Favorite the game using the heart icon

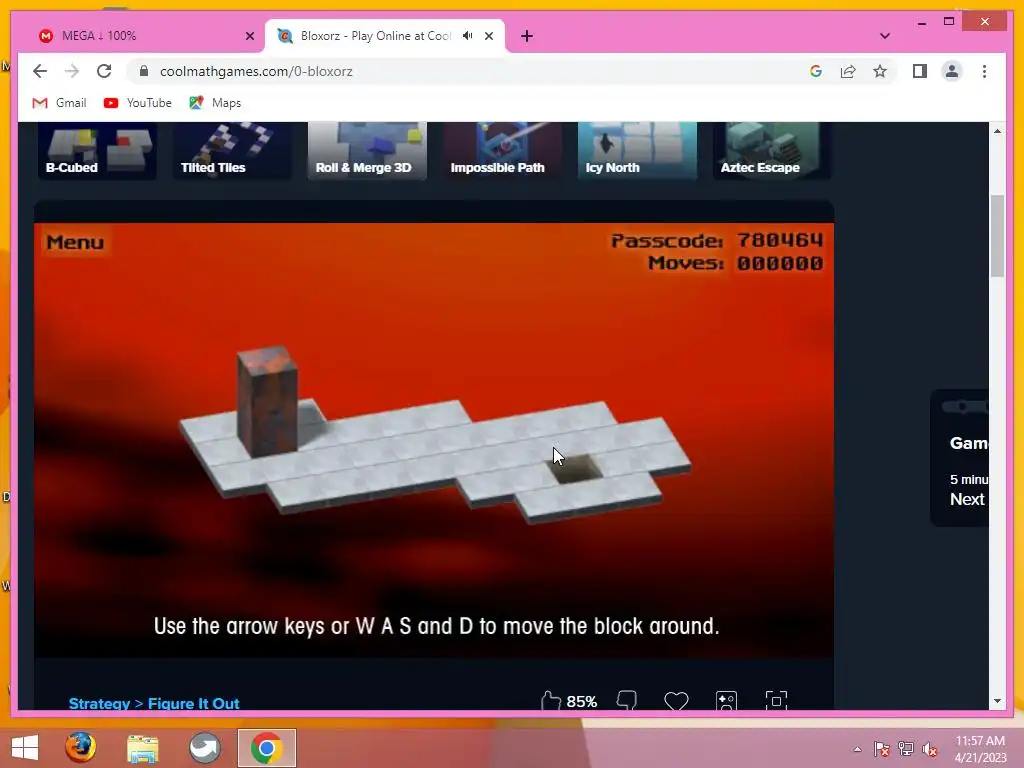pos(676,701)
